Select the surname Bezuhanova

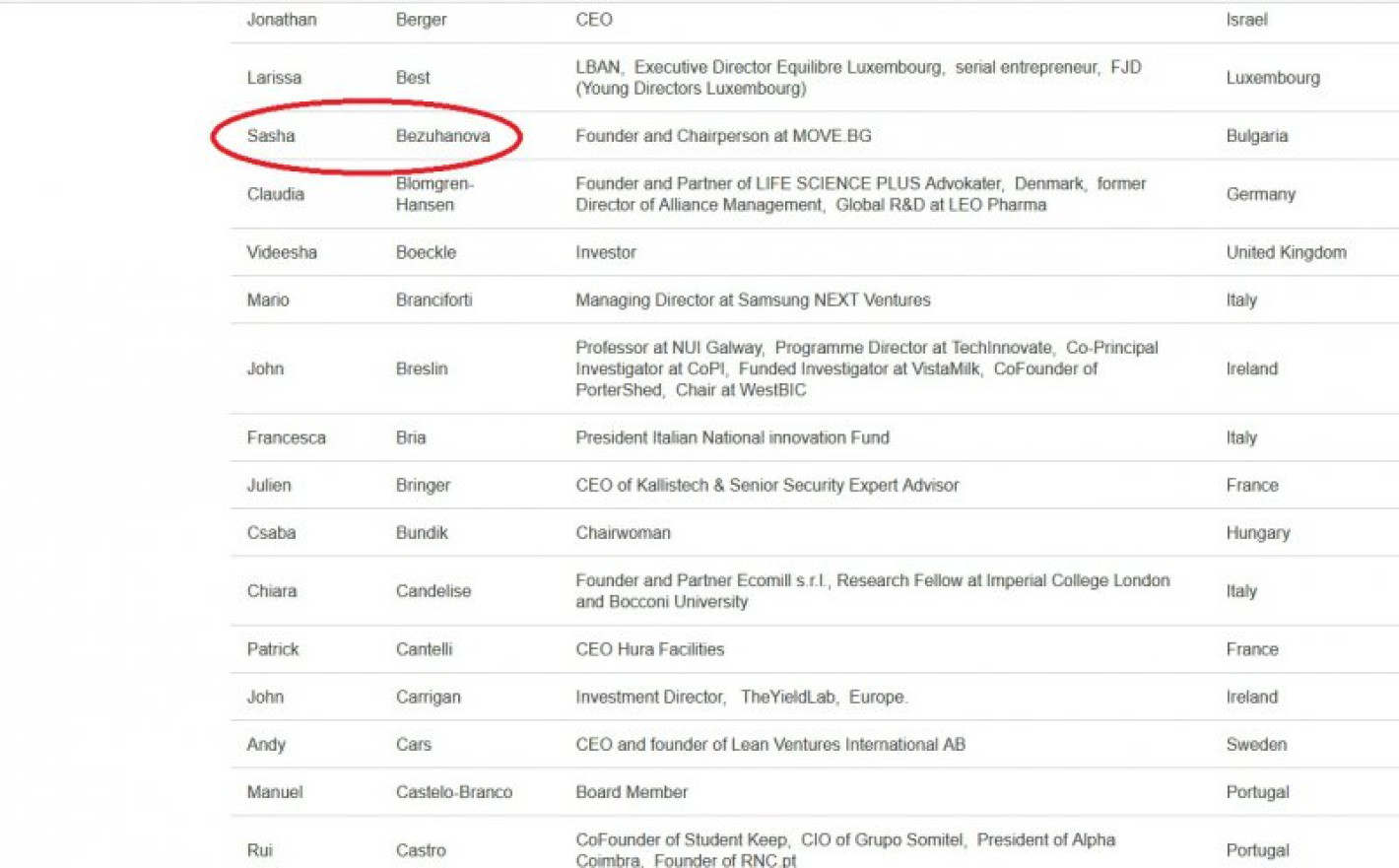[442, 136]
